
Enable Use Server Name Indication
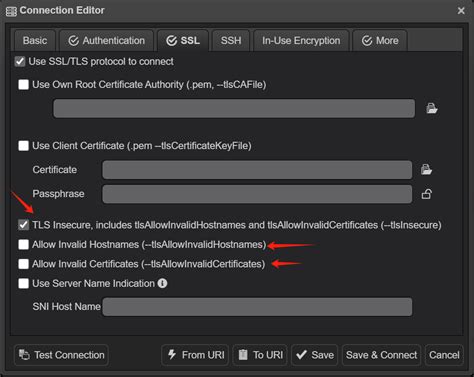click(x=23, y=283)
